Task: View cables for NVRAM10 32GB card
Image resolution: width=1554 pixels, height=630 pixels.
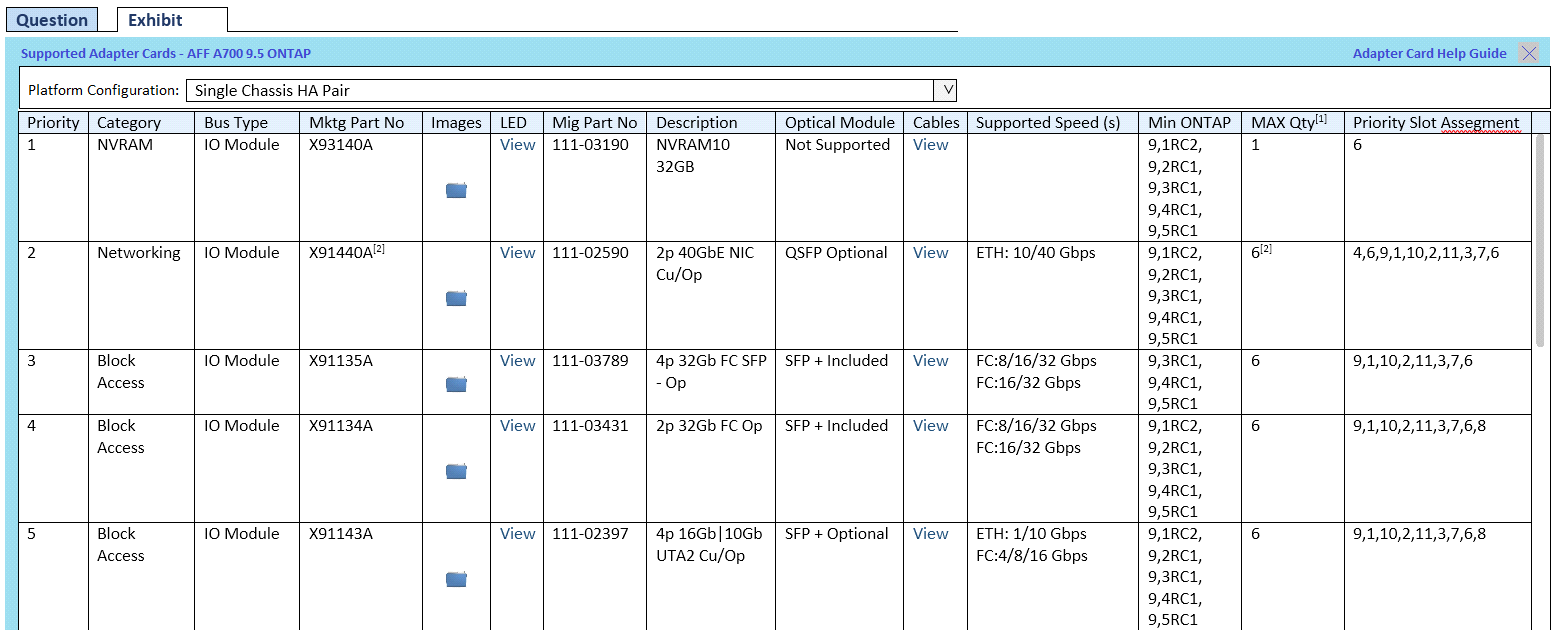Action: [930, 145]
